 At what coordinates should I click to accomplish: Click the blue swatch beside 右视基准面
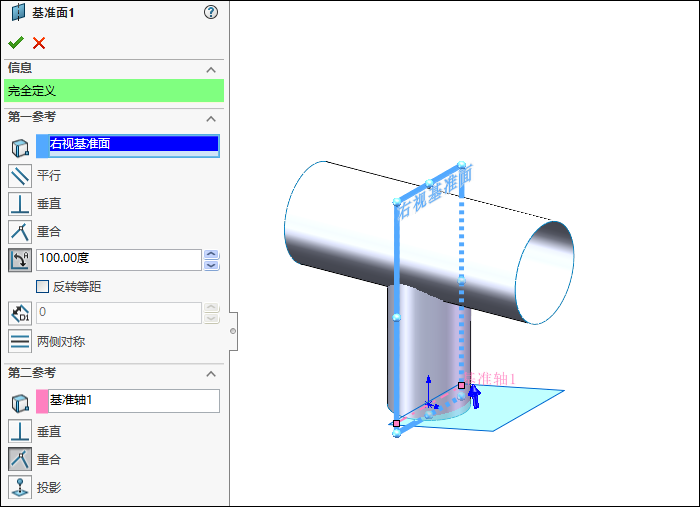click(x=42, y=146)
